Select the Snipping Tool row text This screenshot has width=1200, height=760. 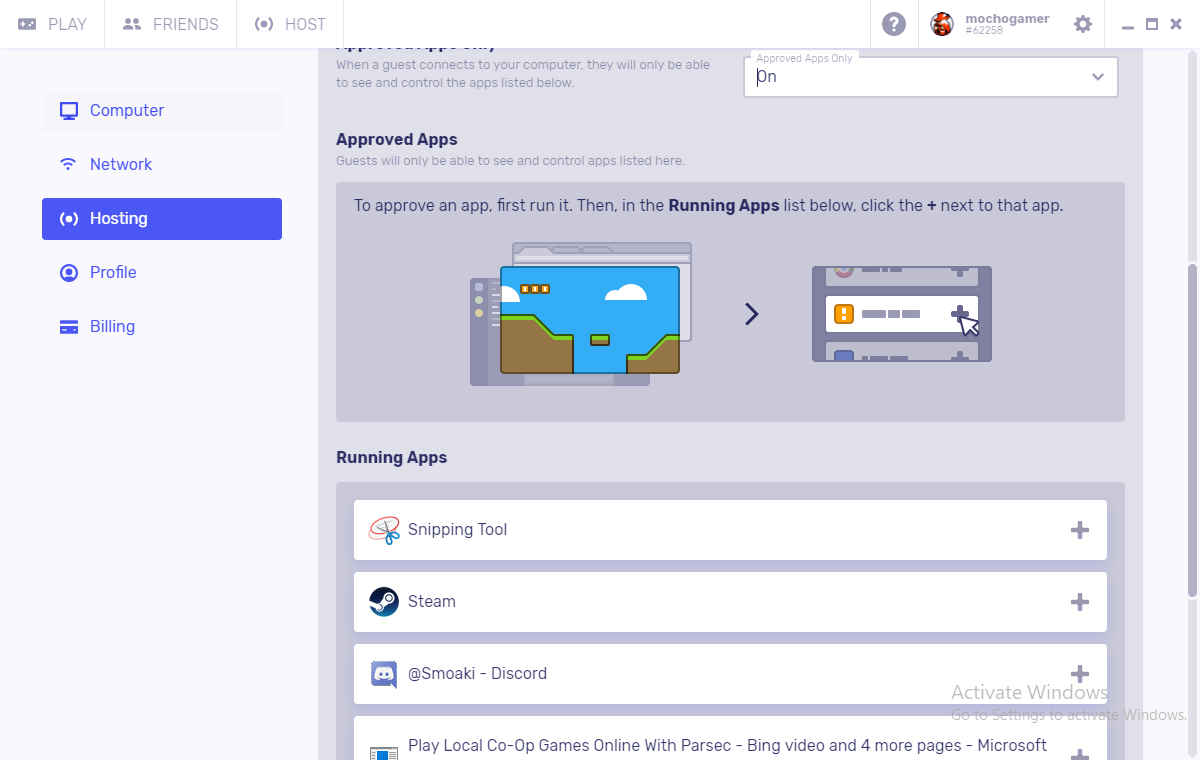[457, 530]
